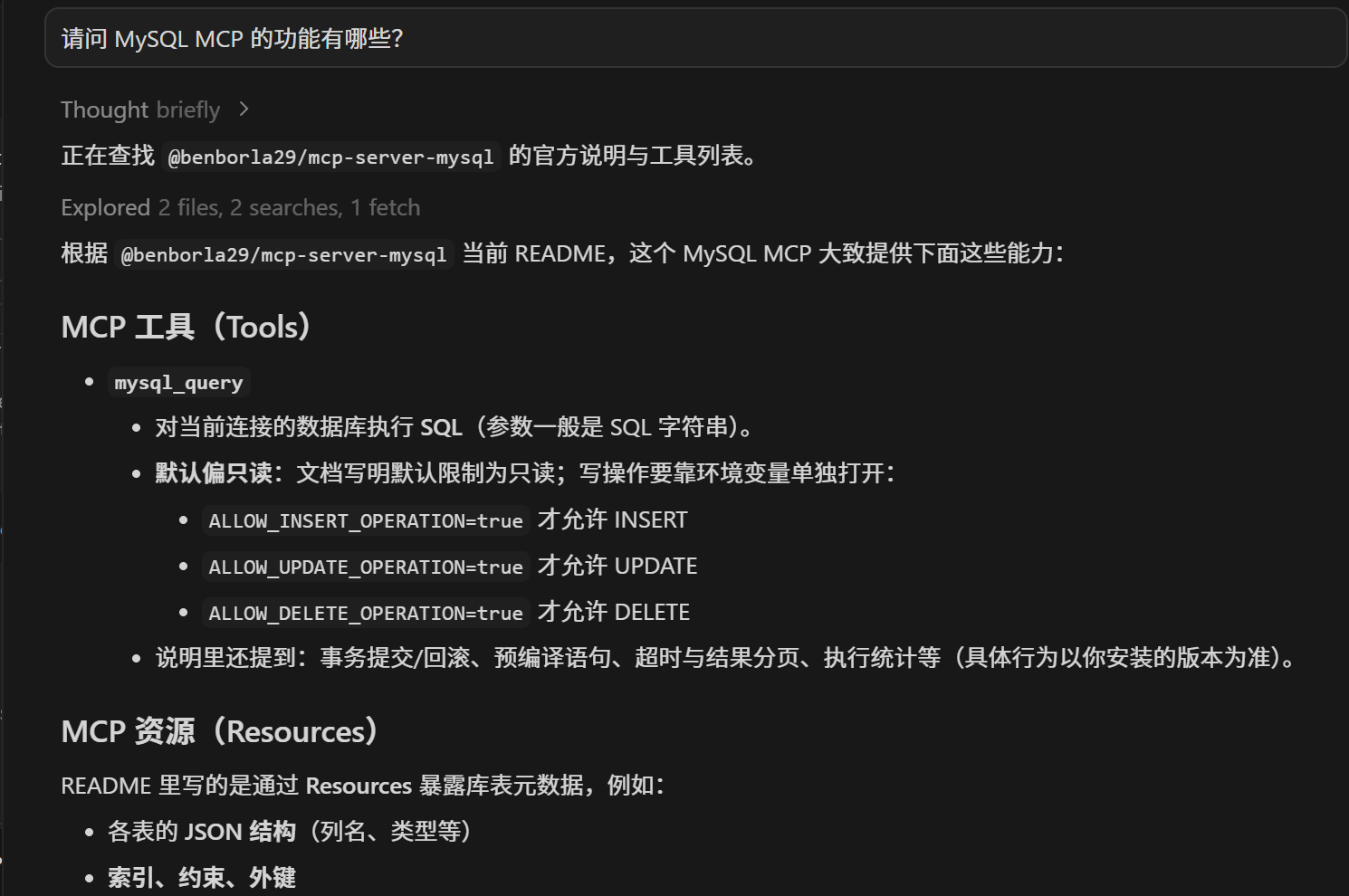1349x896 pixels.
Task: Click the "才允许 UPDATE" text
Action: [x=617, y=566]
